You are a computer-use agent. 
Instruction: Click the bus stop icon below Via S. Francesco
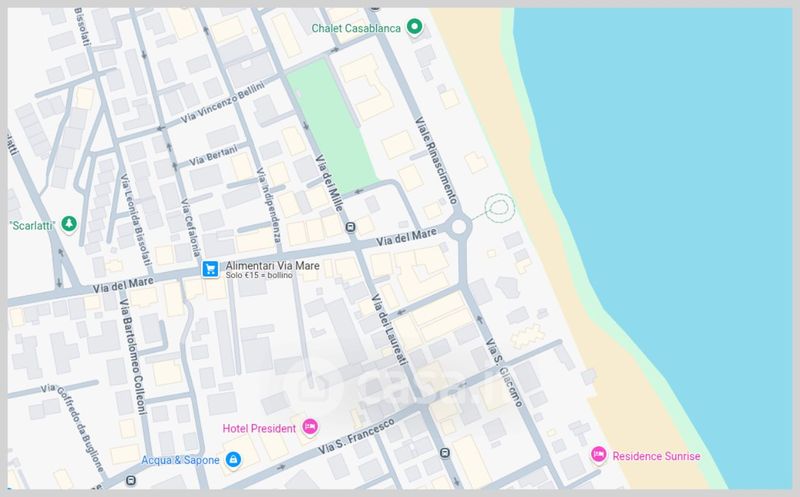pos(443,454)
